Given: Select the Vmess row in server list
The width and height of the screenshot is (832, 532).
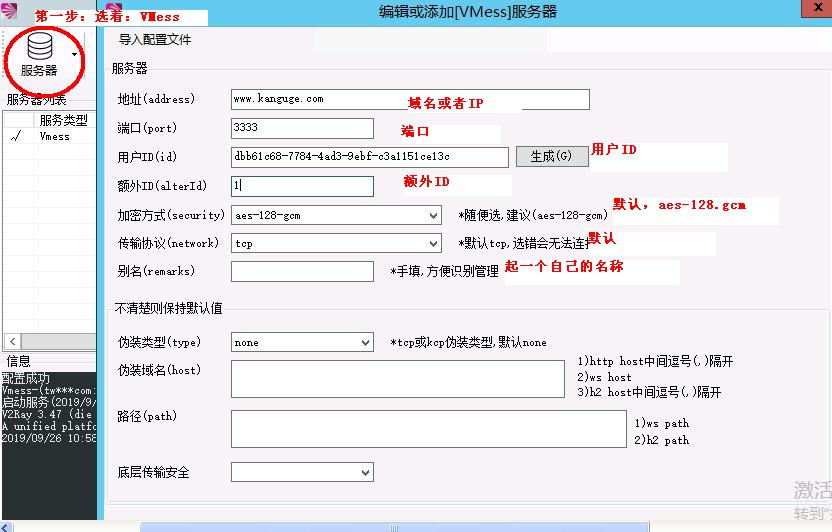Looking at the screenshot, I should [55, 137].
